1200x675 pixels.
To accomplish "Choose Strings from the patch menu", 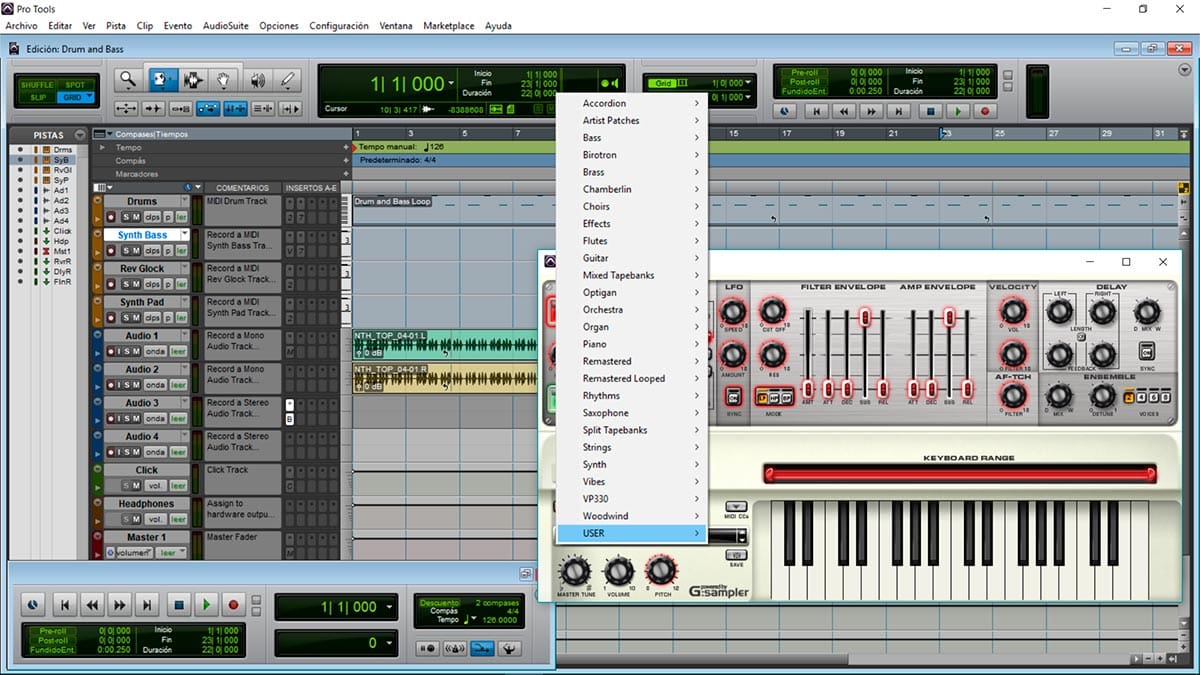I will 633,447.
